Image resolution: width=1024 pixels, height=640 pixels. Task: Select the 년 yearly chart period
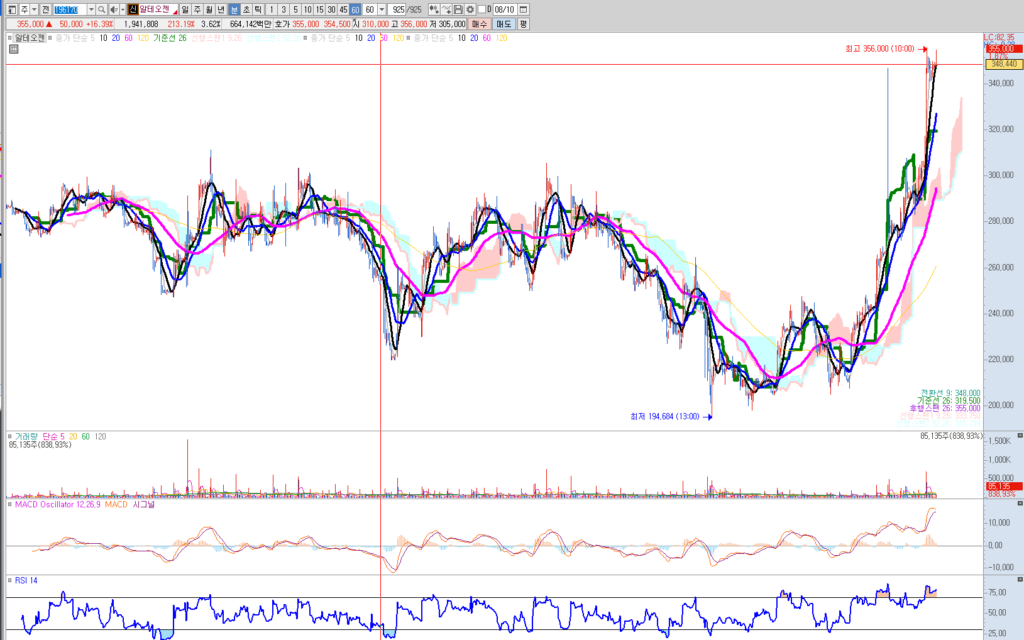(x=221, y=10)
